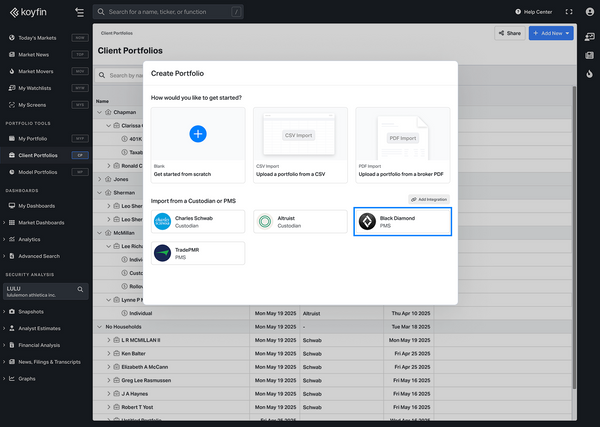Image resolution: width=600 pixels, height=427 pixels.
Task: Click the Add Integration button
Action: (x=429, y=199)
